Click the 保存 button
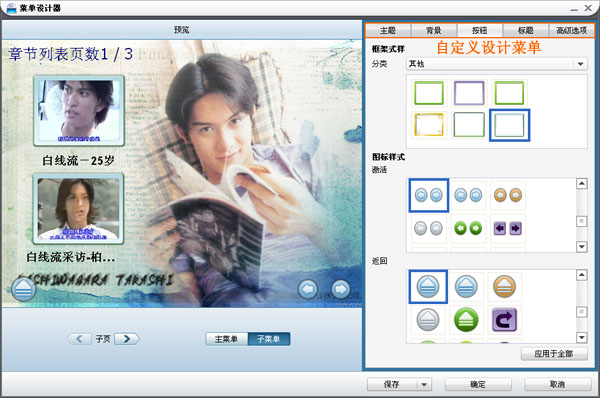 pos(392,385)
